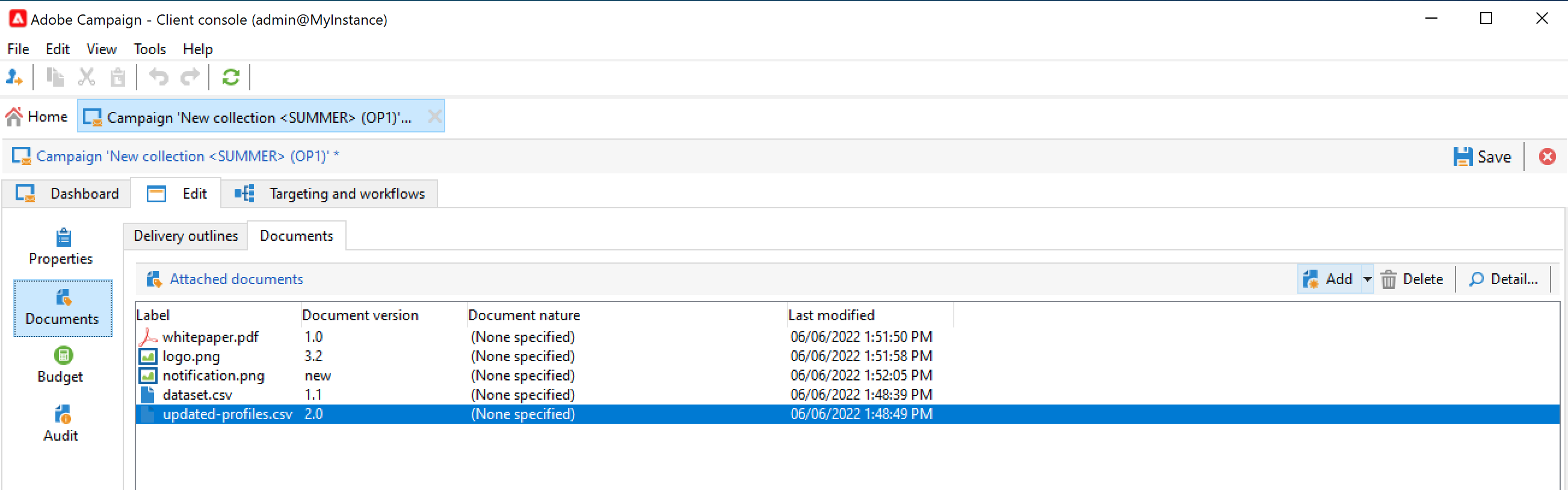Click the notification.png image icon
Screen dimensions: 1568x490
tap(148, 376)
